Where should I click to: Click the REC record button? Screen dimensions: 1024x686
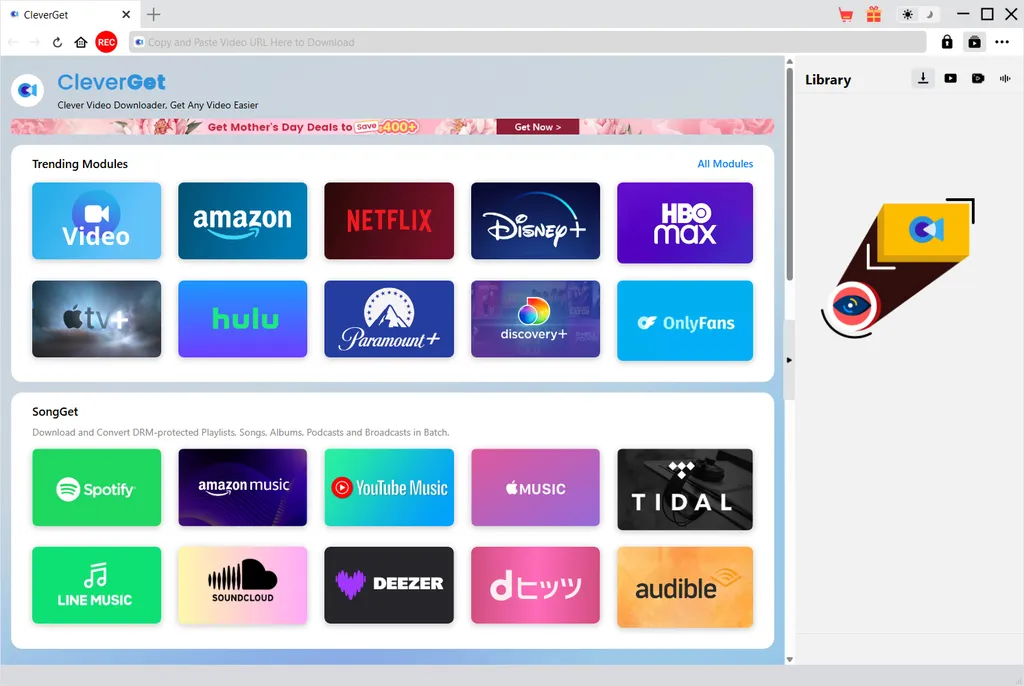pyautogui.click(x=106, y=42)
